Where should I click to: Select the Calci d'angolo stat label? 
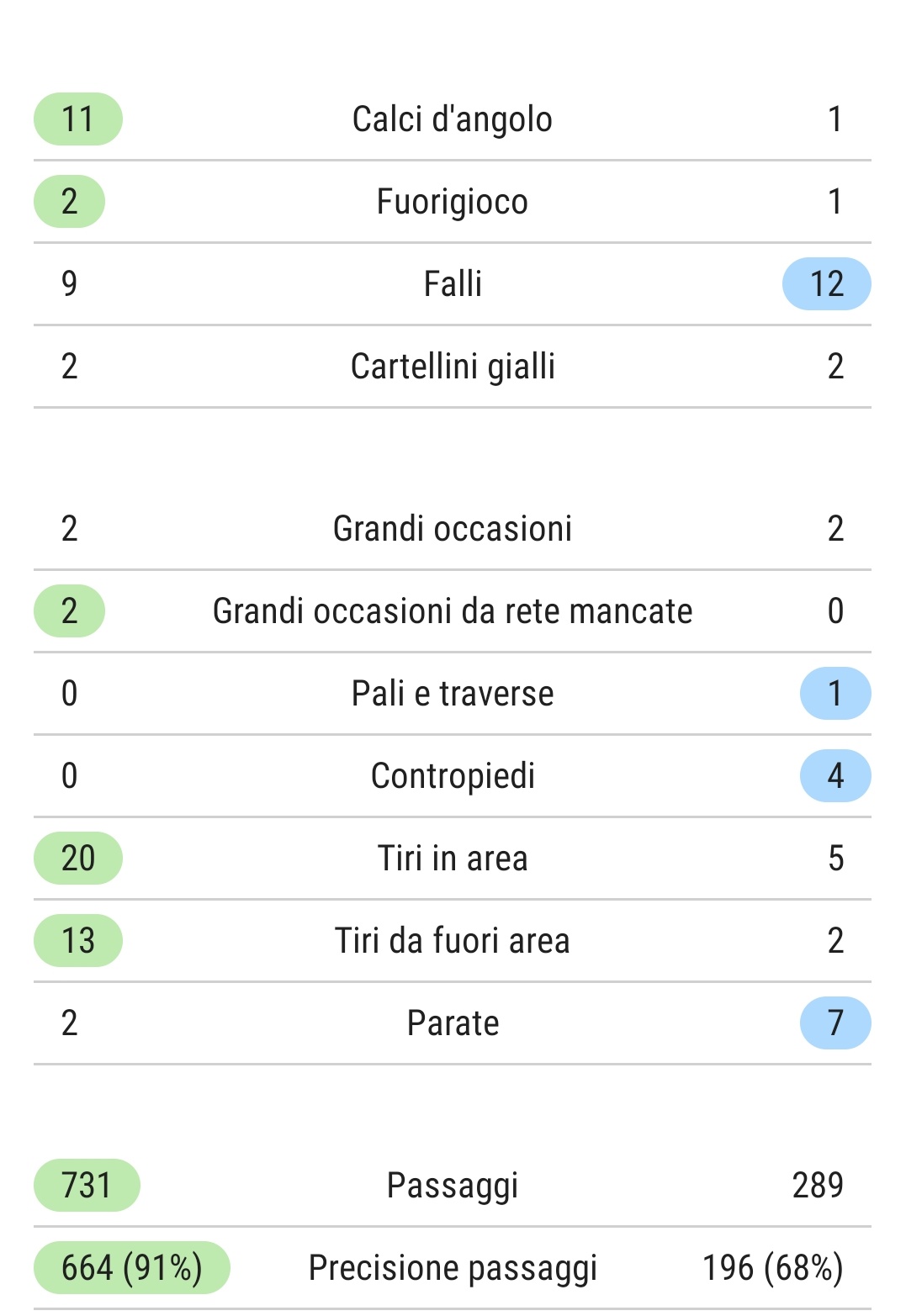tap(453, 119)
